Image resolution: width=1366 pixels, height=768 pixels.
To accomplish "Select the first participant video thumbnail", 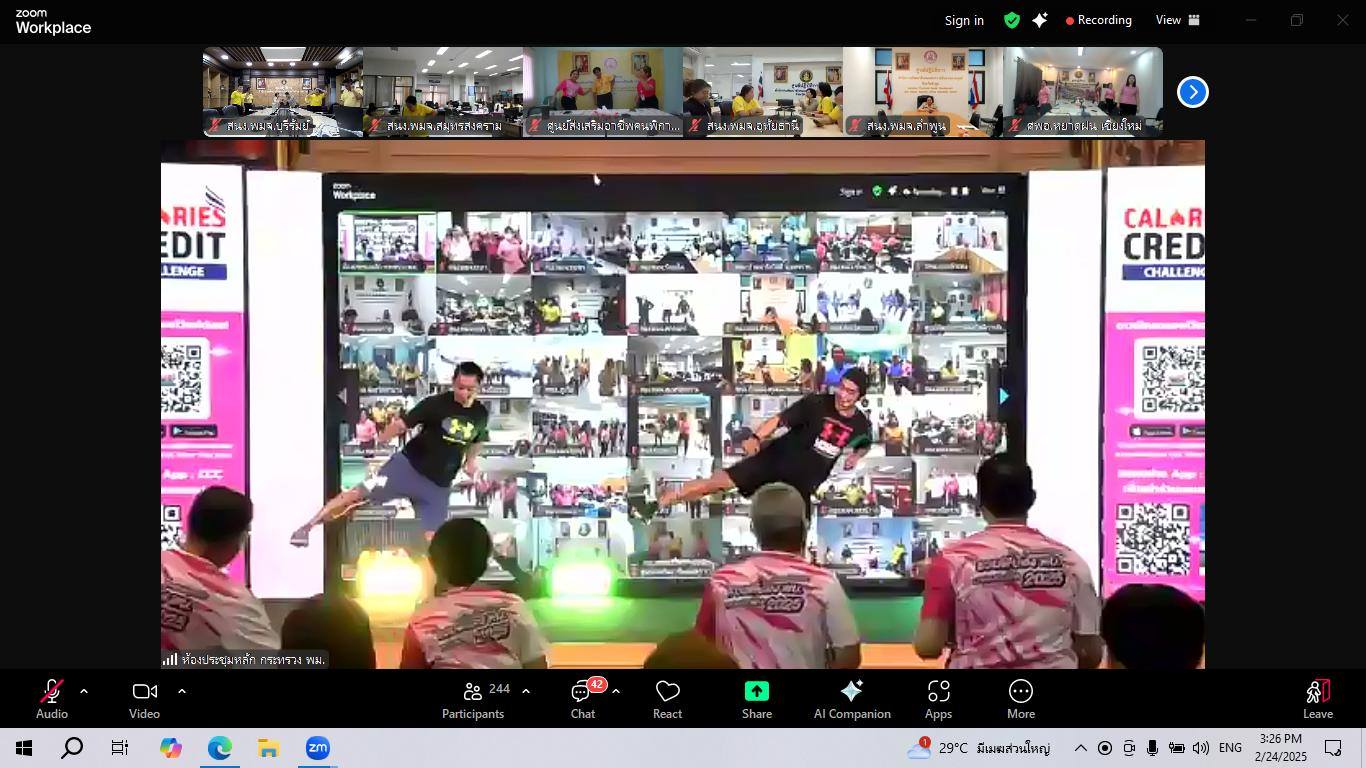I will click(x=282, y=91).
